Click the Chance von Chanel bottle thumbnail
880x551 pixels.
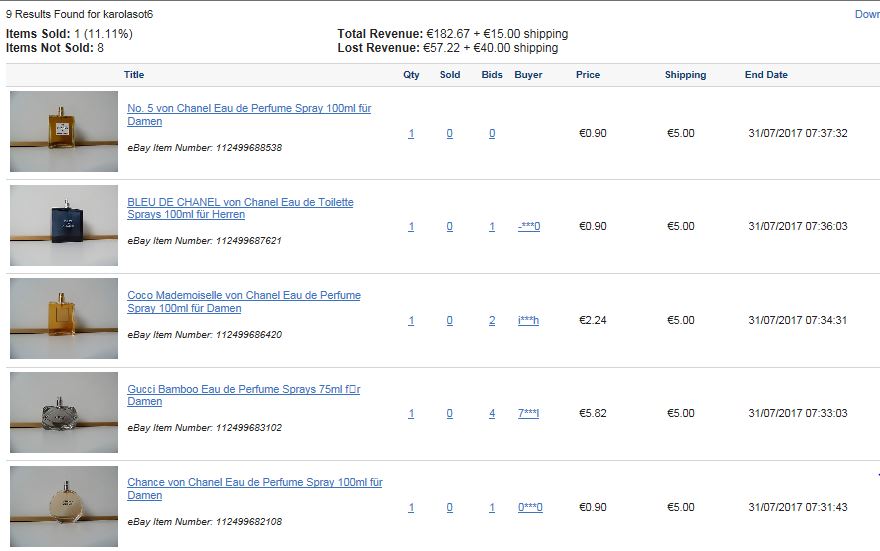tap(64, 507)
